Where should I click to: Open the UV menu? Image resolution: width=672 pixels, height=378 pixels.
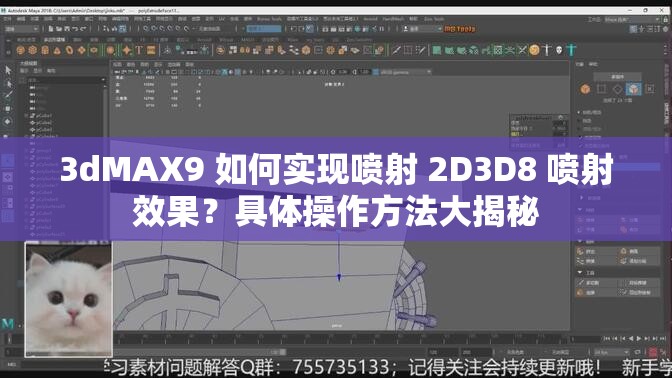click(x=222, y=19)
